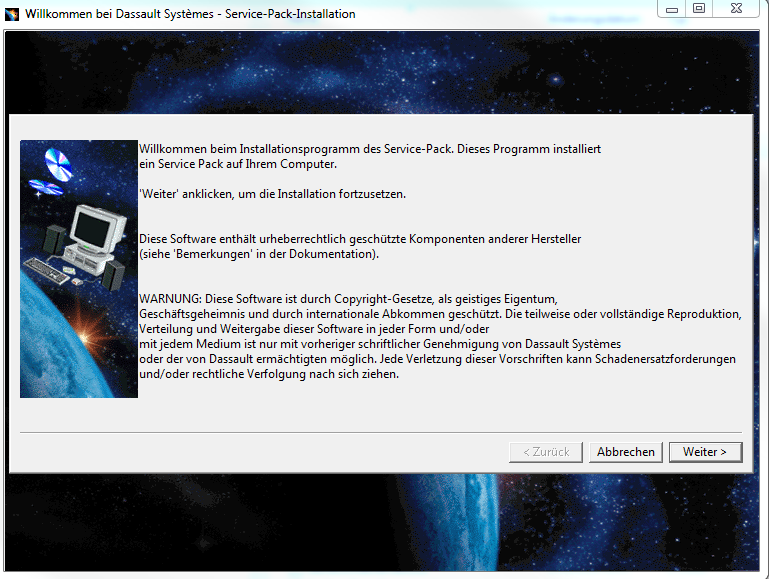Viewport: 769px width, 579px height.
Task: Minimize the Service-Pack-Installation window
Action: [672, 9]
